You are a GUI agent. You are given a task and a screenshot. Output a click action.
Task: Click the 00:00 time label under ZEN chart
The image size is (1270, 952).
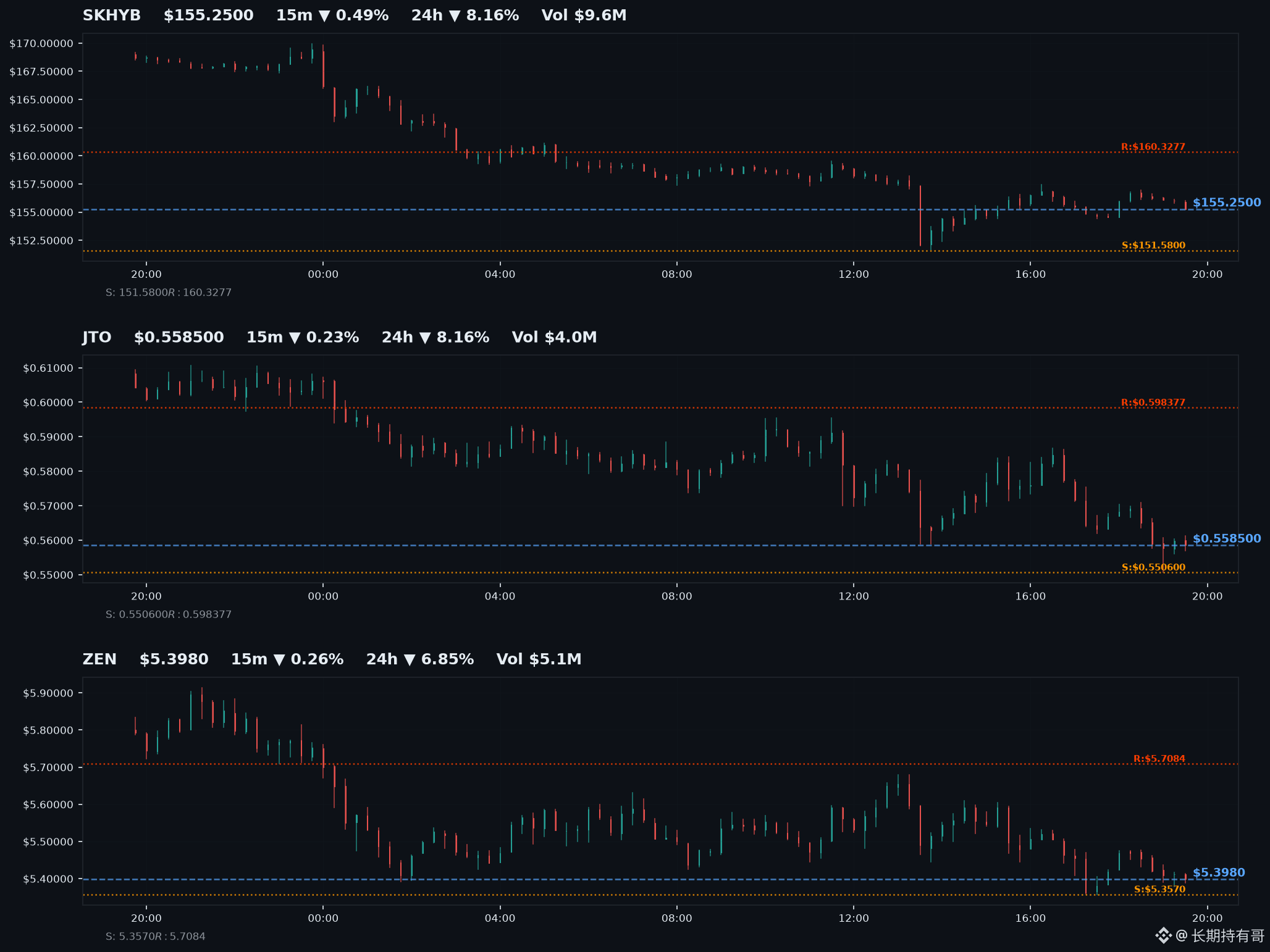pyautogui.click(x=323, y=918)
